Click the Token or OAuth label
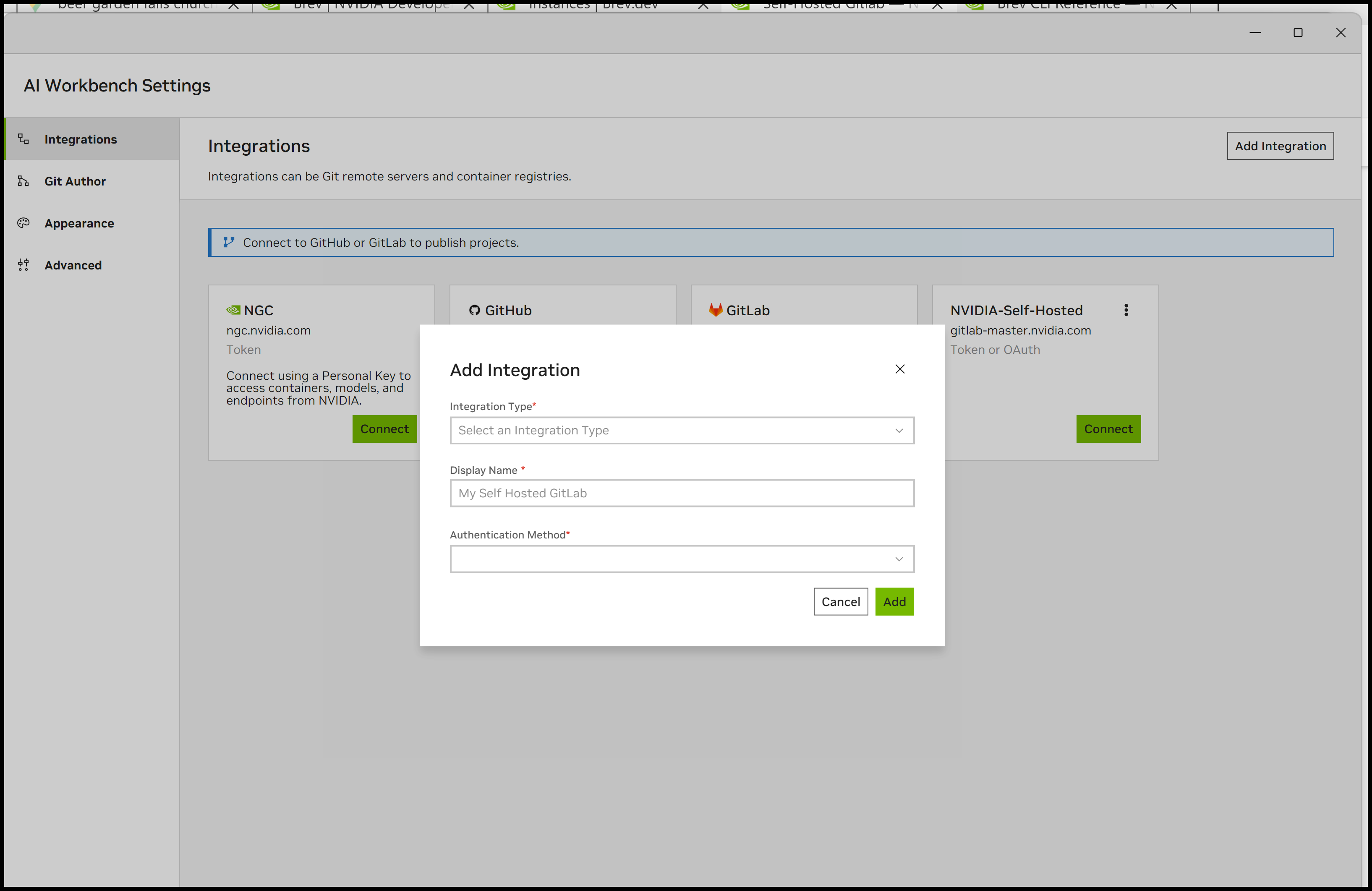The width and height of the screenshot is (1372, 891). pos(995,350)
